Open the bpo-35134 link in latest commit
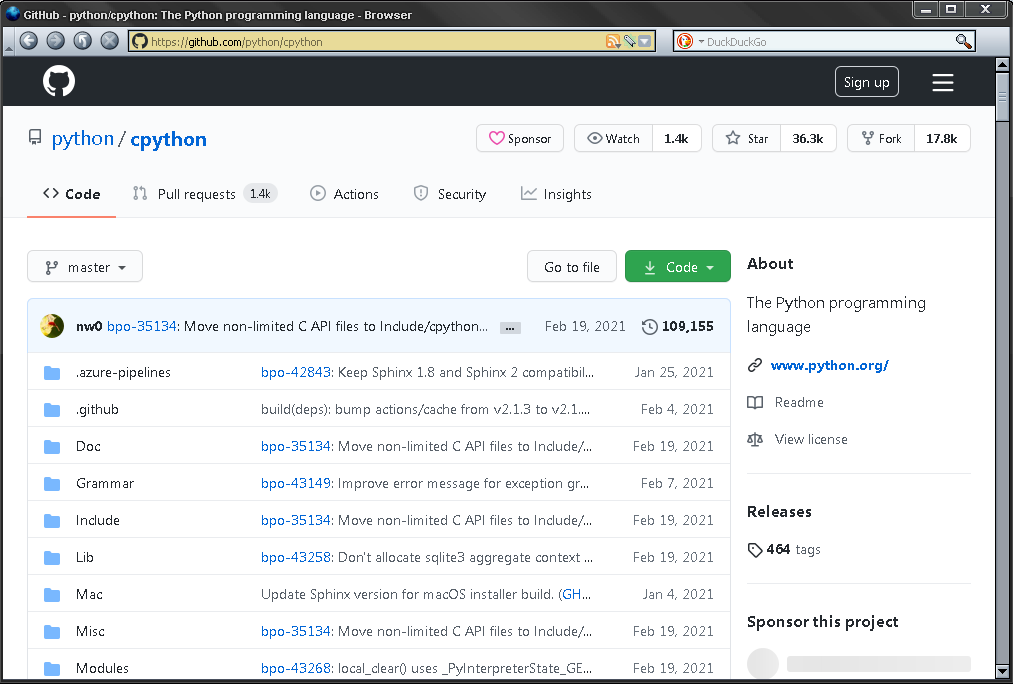Image resolution: width=1013 pixels, height=684 pixels. click(141, 326)
